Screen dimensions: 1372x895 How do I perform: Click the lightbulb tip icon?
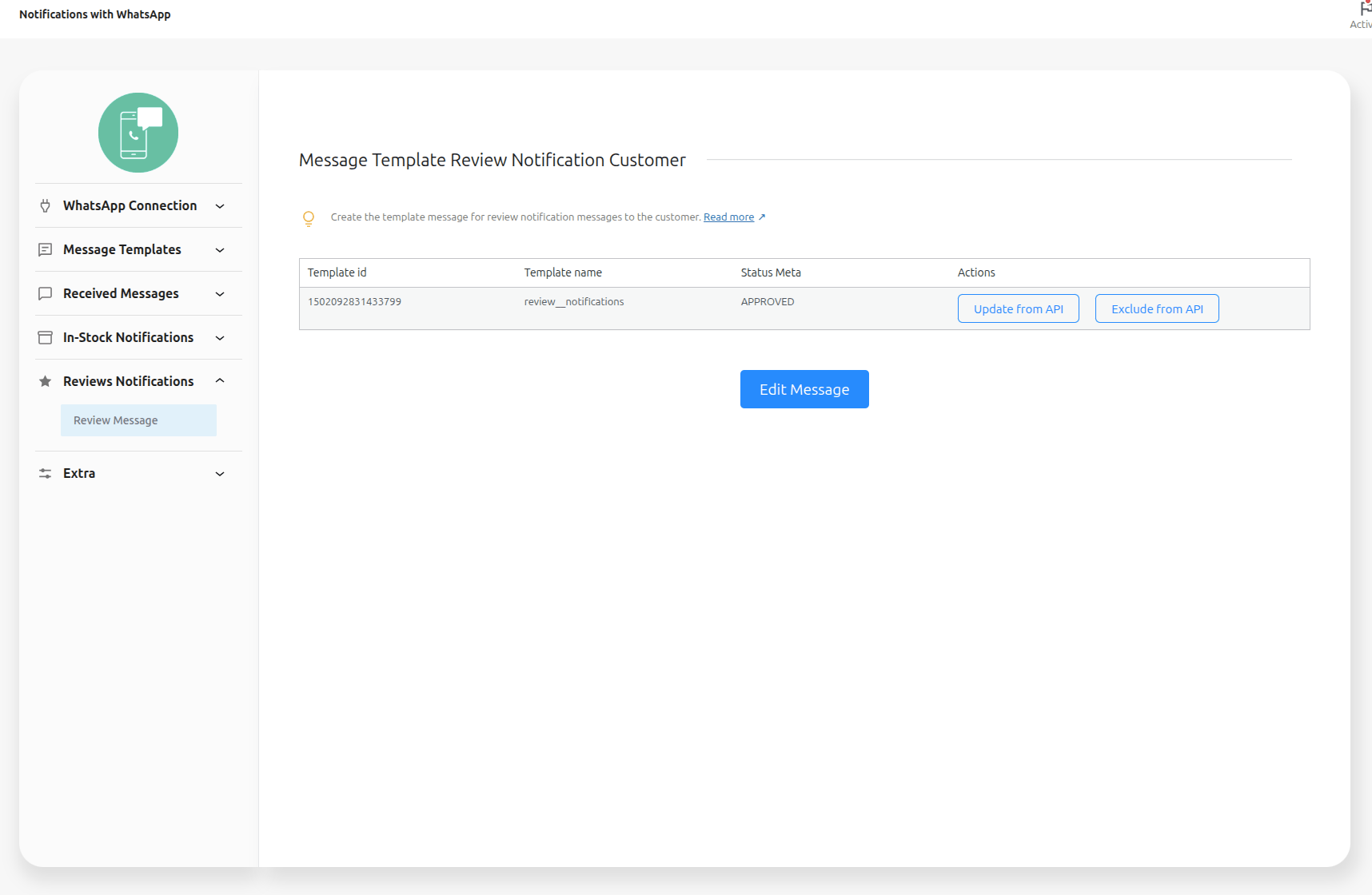coord(309,218)
